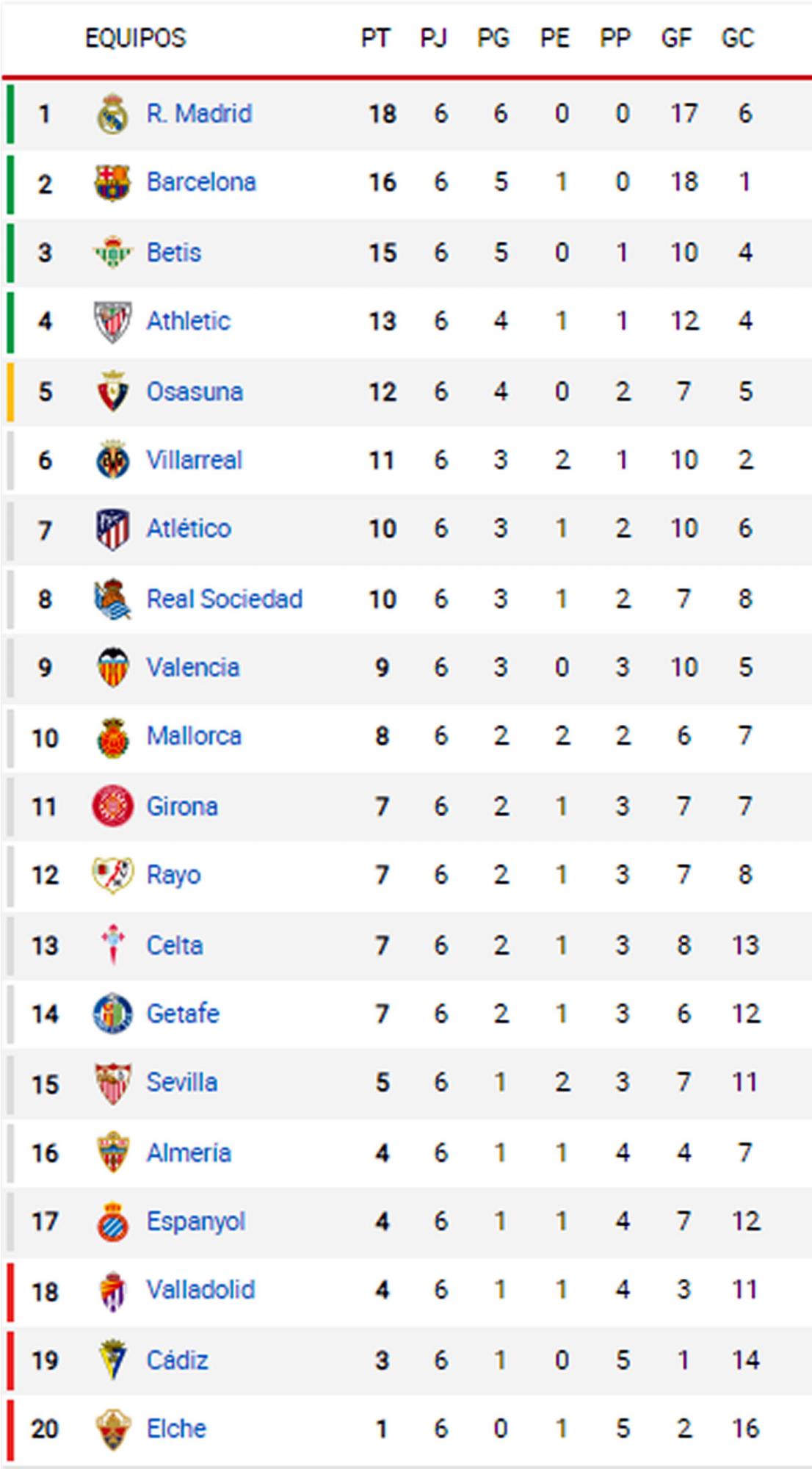
Task: Click the Girona round badge
Action: [x=113, y=806]
